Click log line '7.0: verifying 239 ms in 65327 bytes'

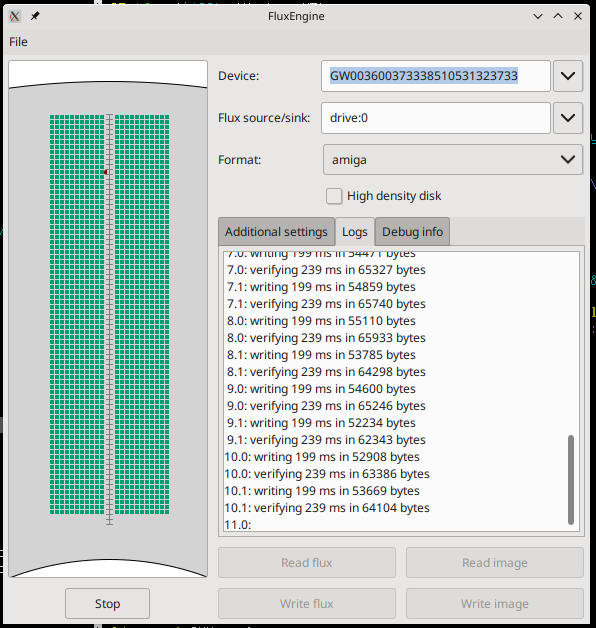tap(326, 270)
